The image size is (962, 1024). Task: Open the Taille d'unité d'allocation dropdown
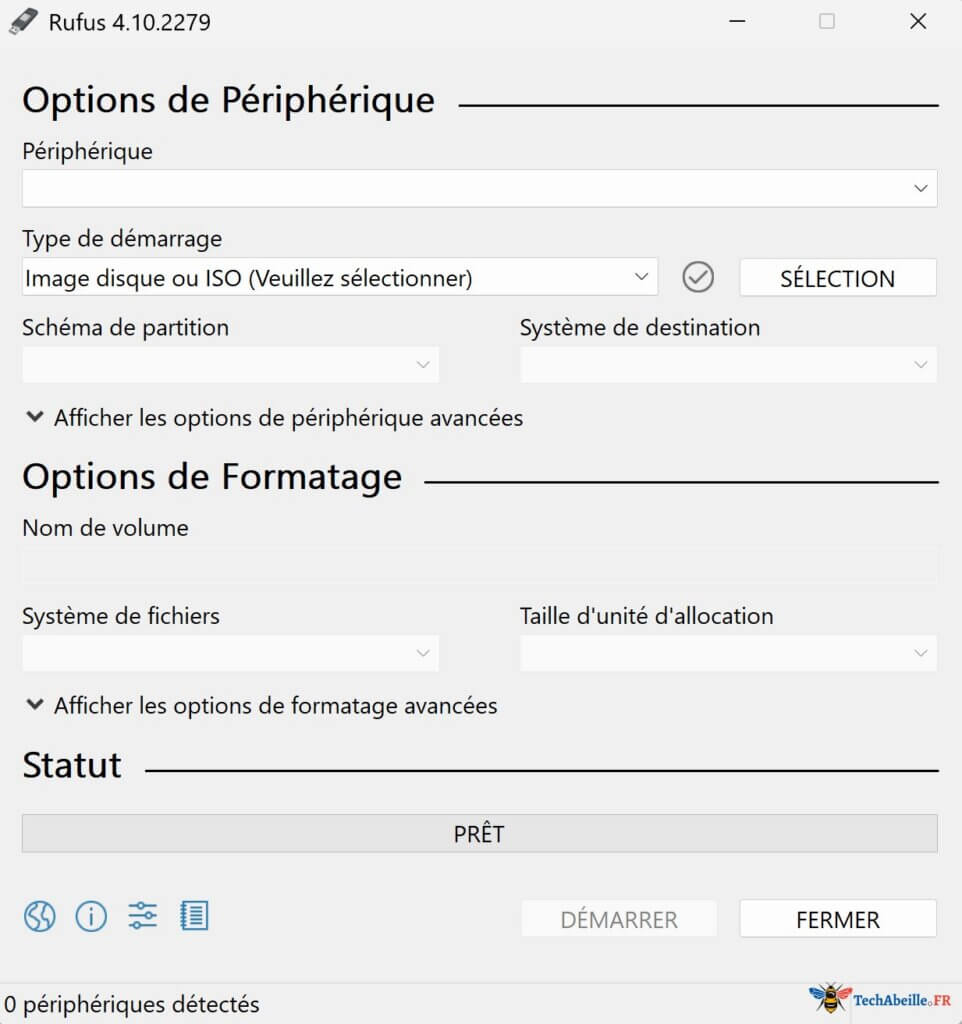click(728, 653)
